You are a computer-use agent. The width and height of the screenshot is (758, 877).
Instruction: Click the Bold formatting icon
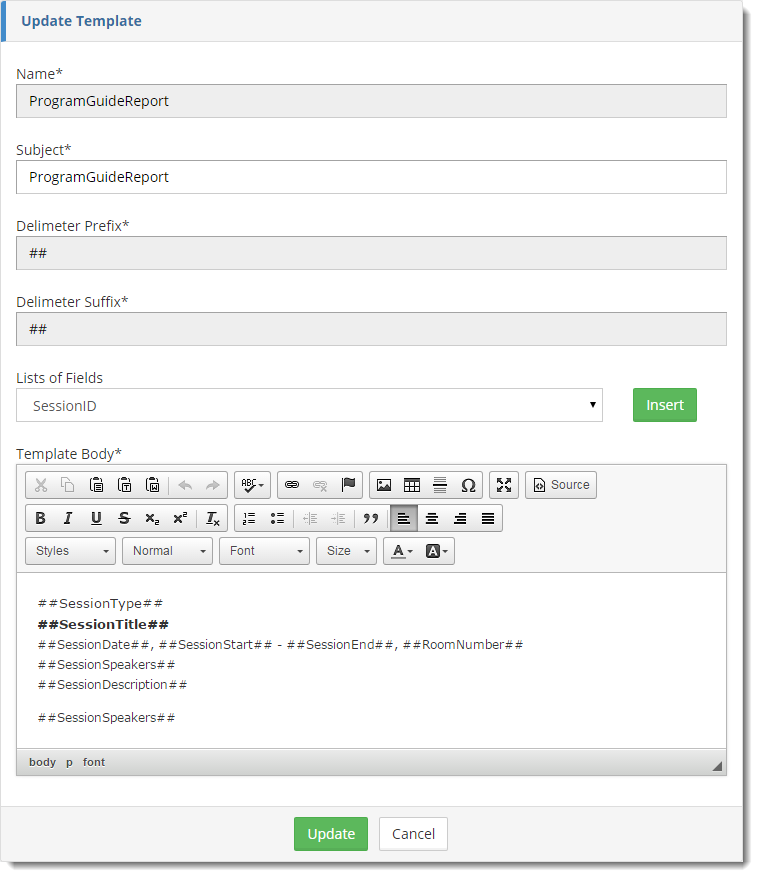pos(40,518)
